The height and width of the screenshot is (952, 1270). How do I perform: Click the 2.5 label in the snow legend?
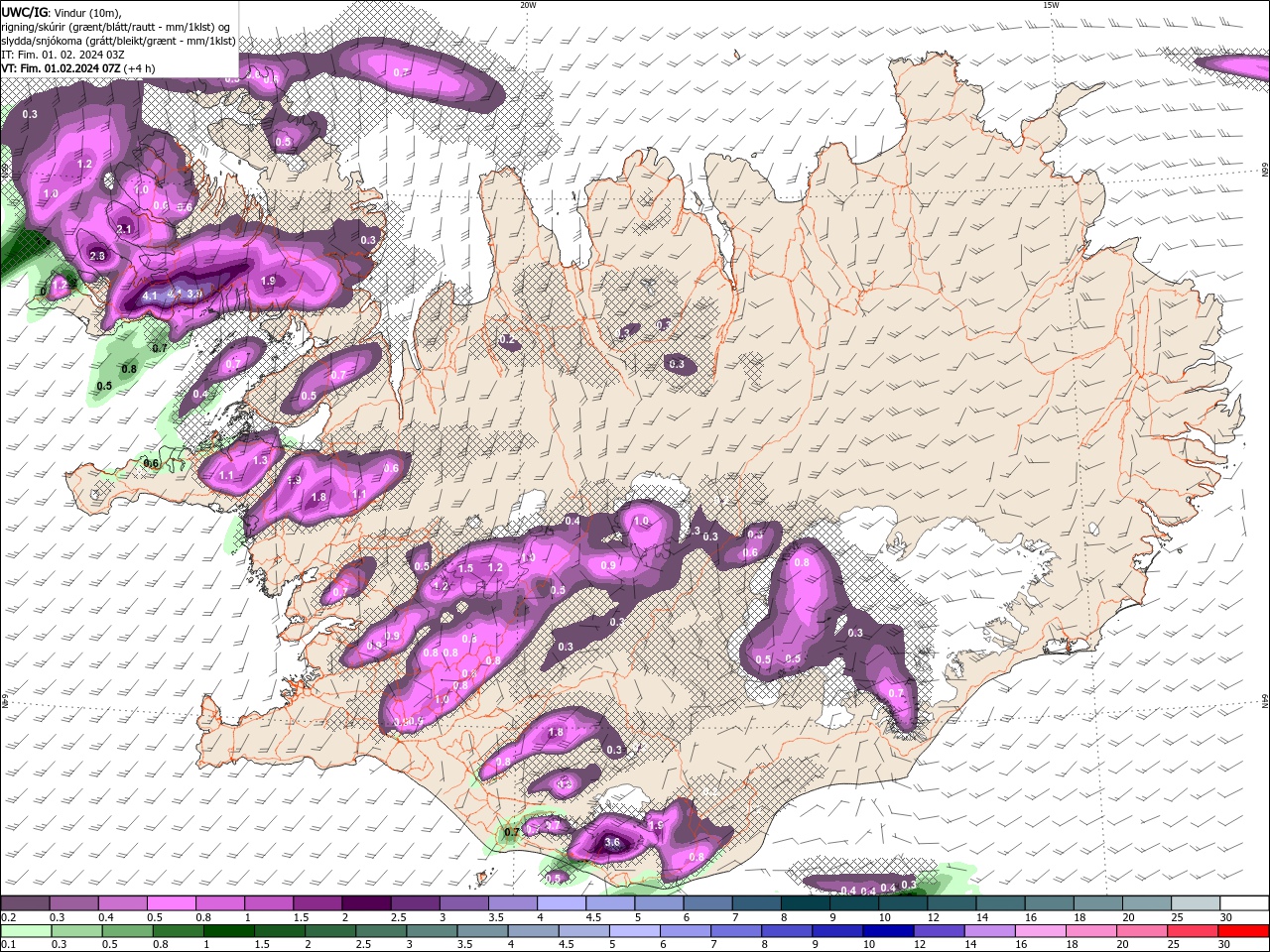point(398,917)
